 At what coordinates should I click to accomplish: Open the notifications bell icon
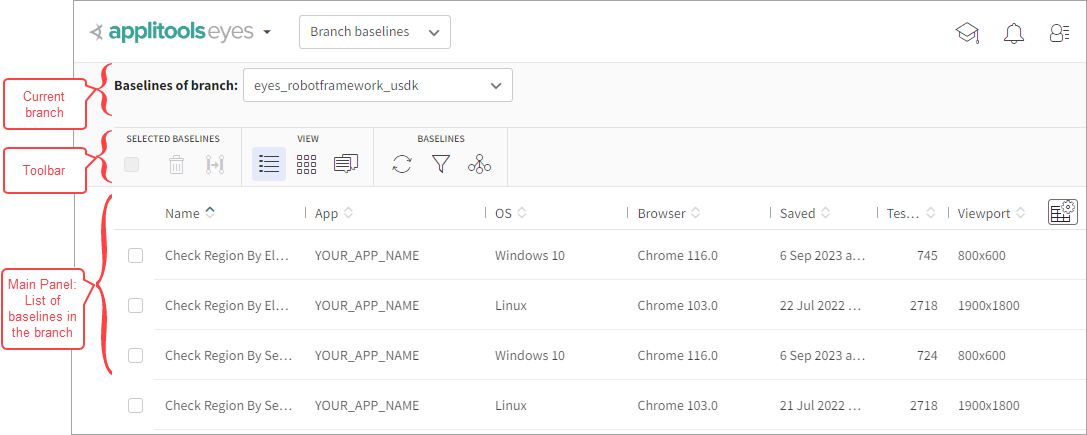click(x=1014, y=33)
